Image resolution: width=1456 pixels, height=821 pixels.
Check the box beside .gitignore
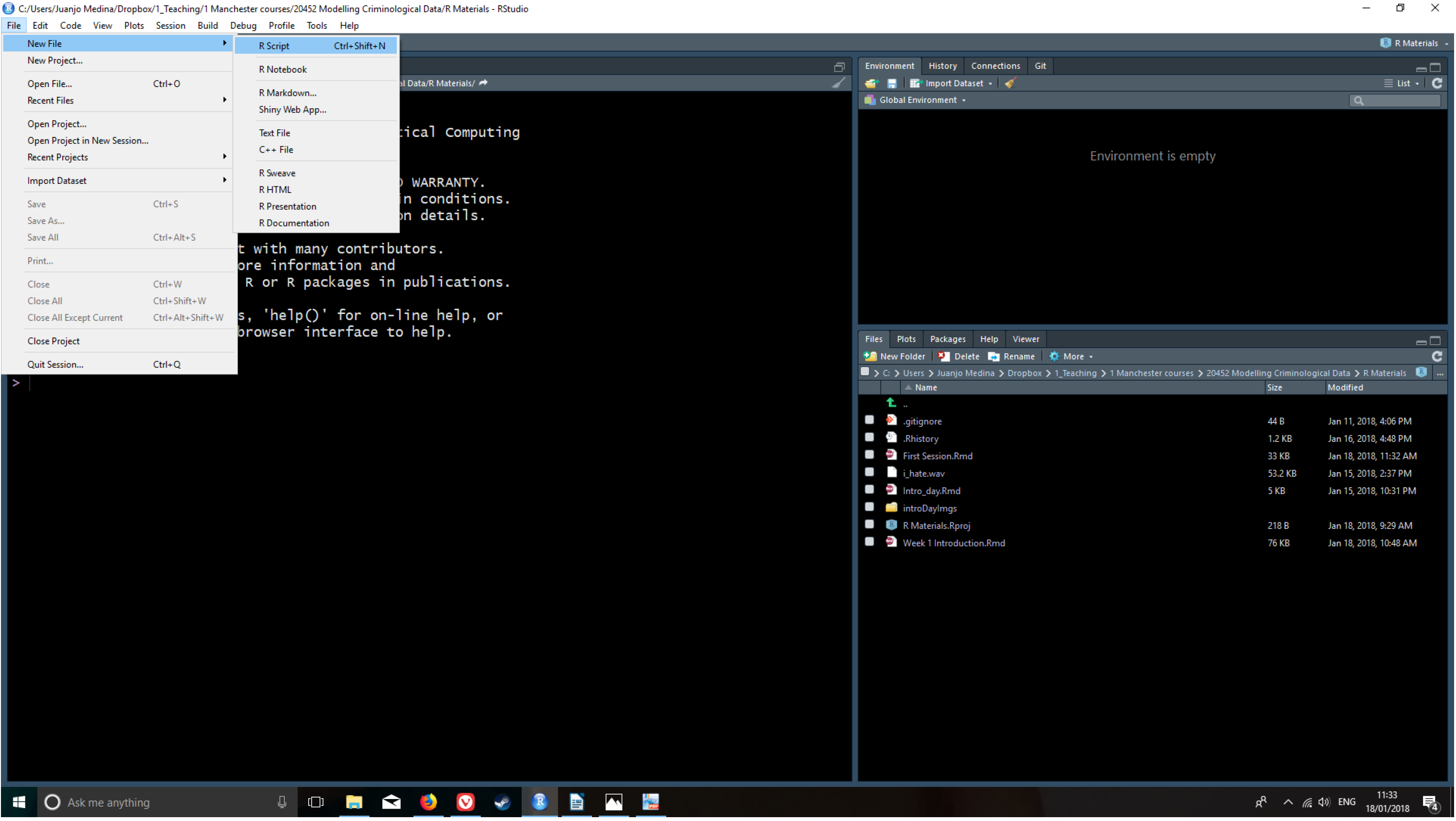point(869,421)
